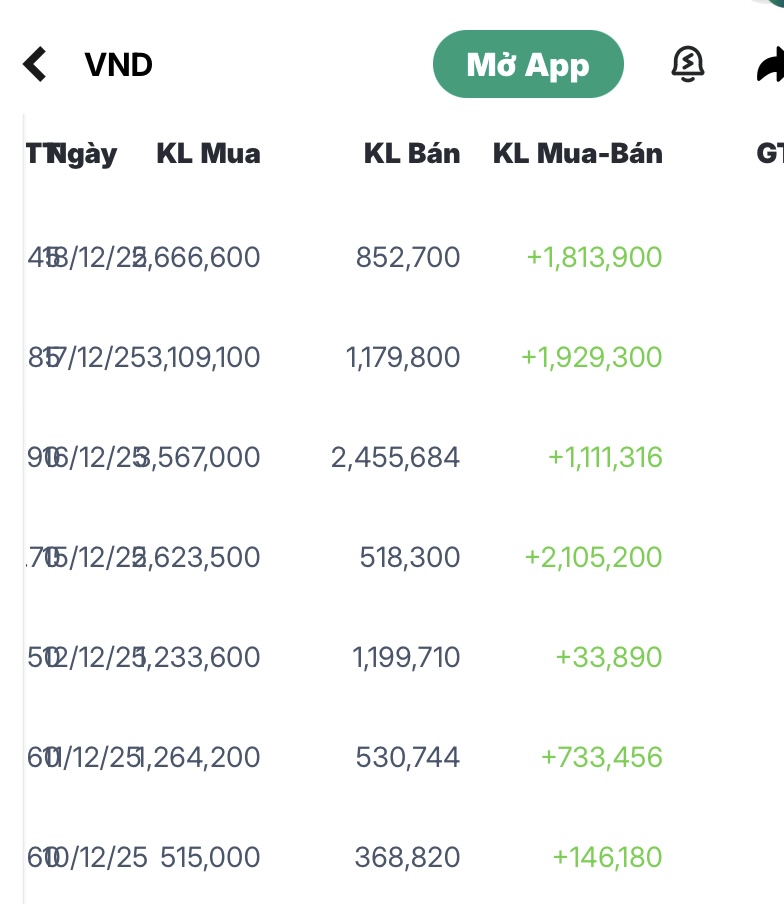This screenshot has width=784, height=904.
Task: Sort by the KL Bán column header
Action: click(x=412, y=154)
